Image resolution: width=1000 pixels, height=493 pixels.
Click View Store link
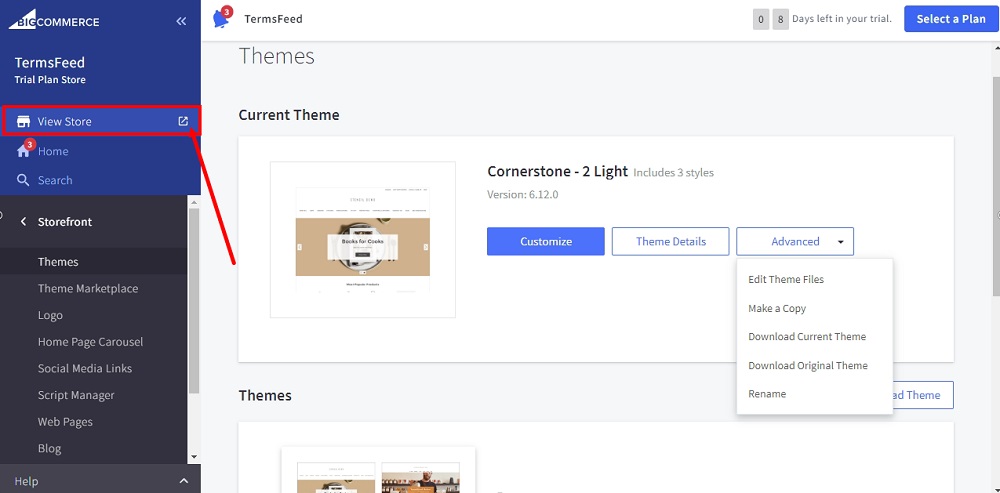tap(64, 121)
